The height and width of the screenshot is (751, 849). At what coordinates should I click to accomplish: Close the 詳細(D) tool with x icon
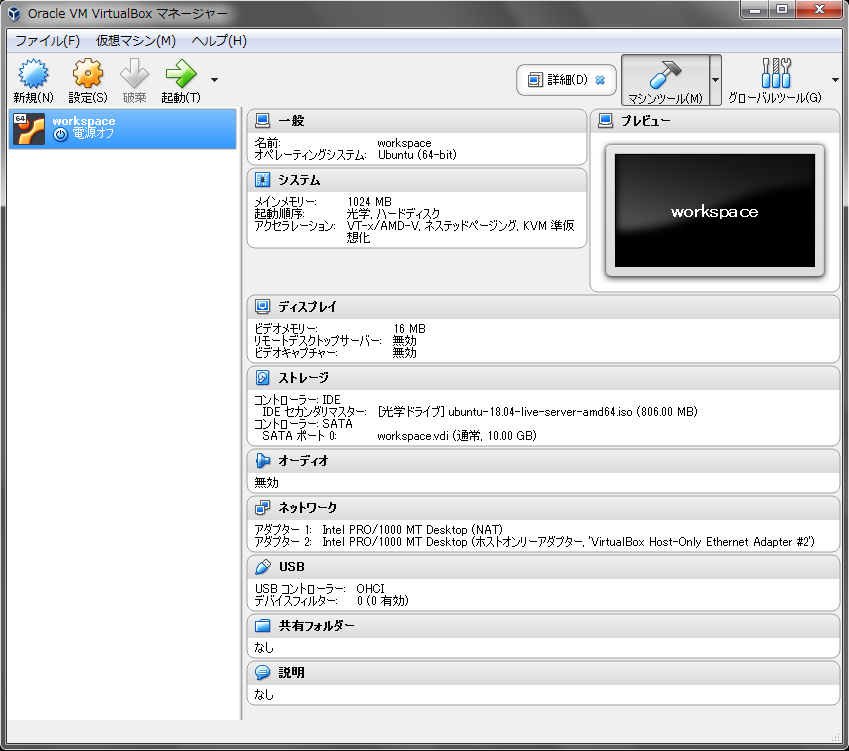tap(600, 80)
